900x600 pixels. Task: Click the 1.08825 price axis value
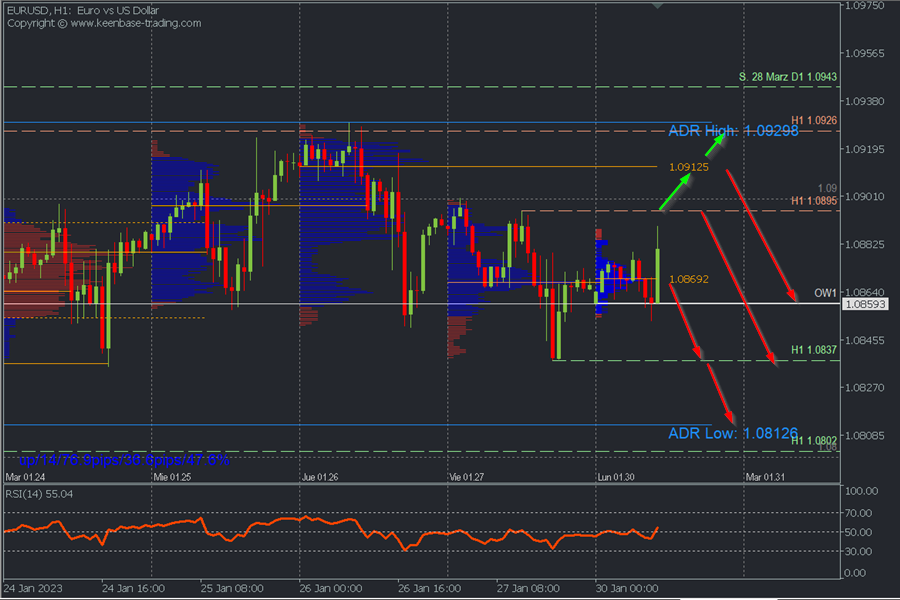(864, 245)
